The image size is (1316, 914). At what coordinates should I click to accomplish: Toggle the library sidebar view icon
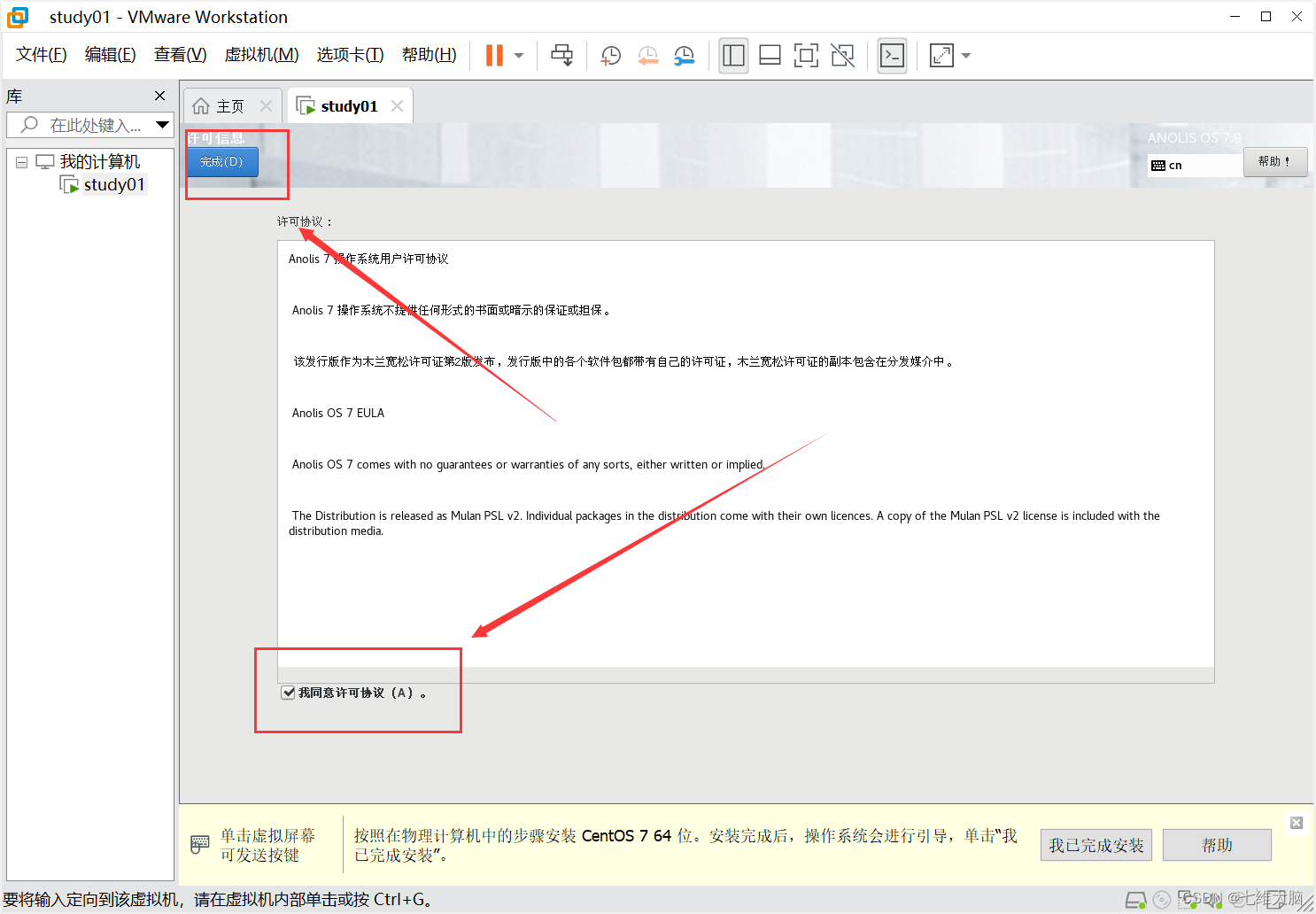point(733,55)
